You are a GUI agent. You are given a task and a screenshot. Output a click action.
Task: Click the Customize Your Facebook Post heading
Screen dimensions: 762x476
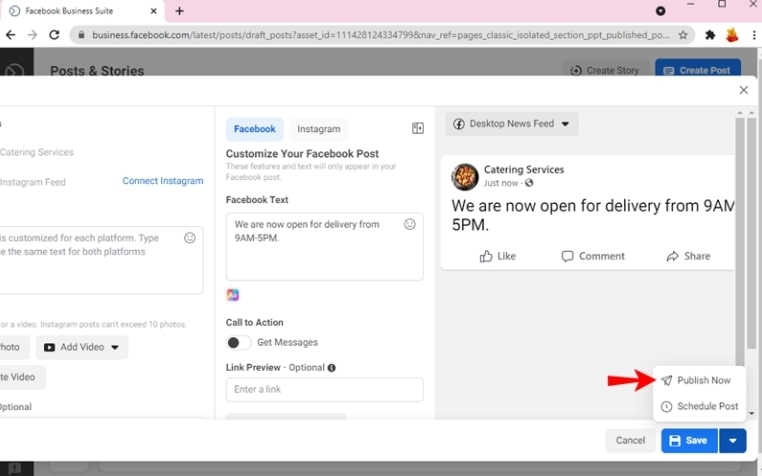click(302, 154)
